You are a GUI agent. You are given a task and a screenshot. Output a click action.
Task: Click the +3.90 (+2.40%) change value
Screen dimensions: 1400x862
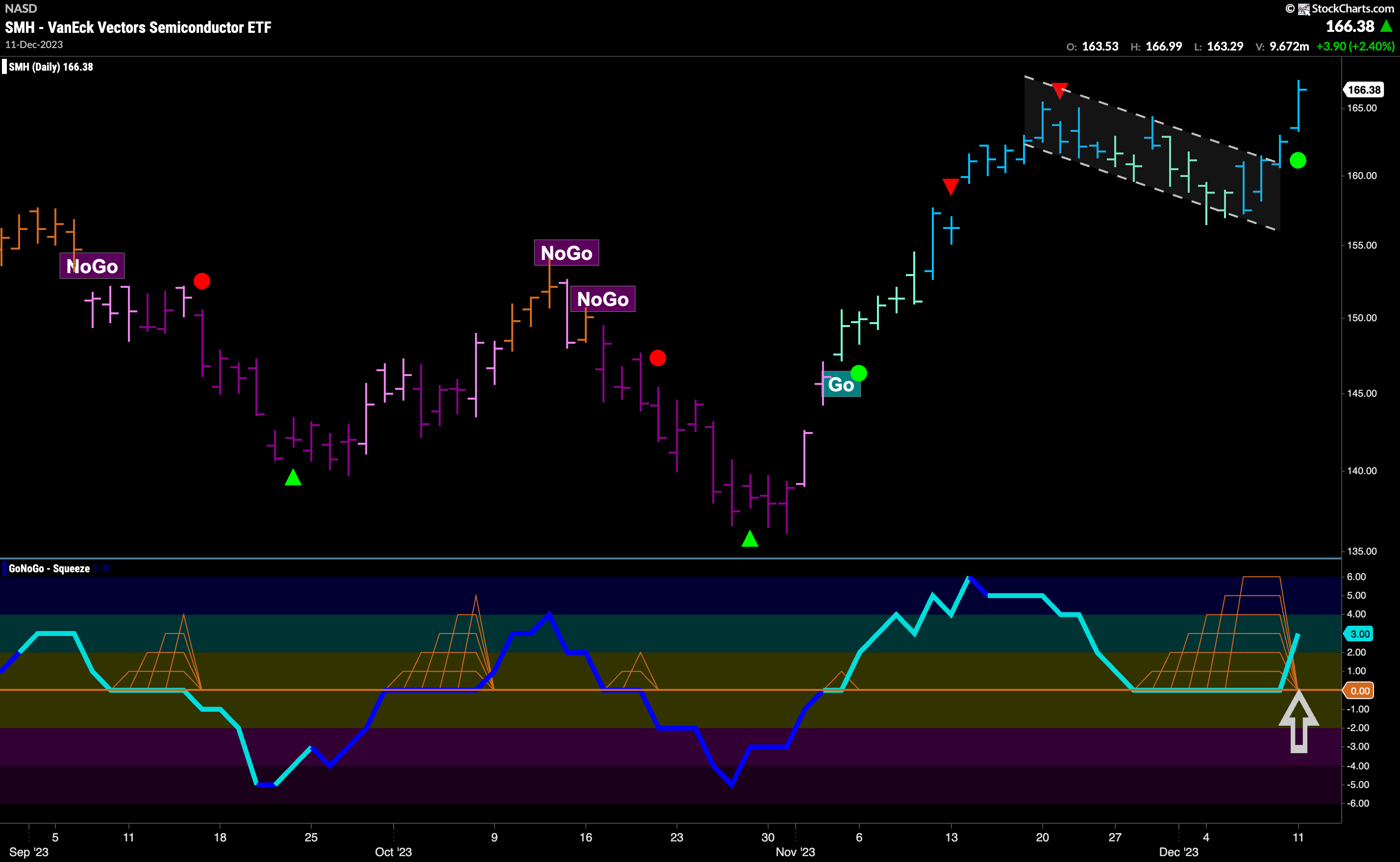coord(1355,46)
